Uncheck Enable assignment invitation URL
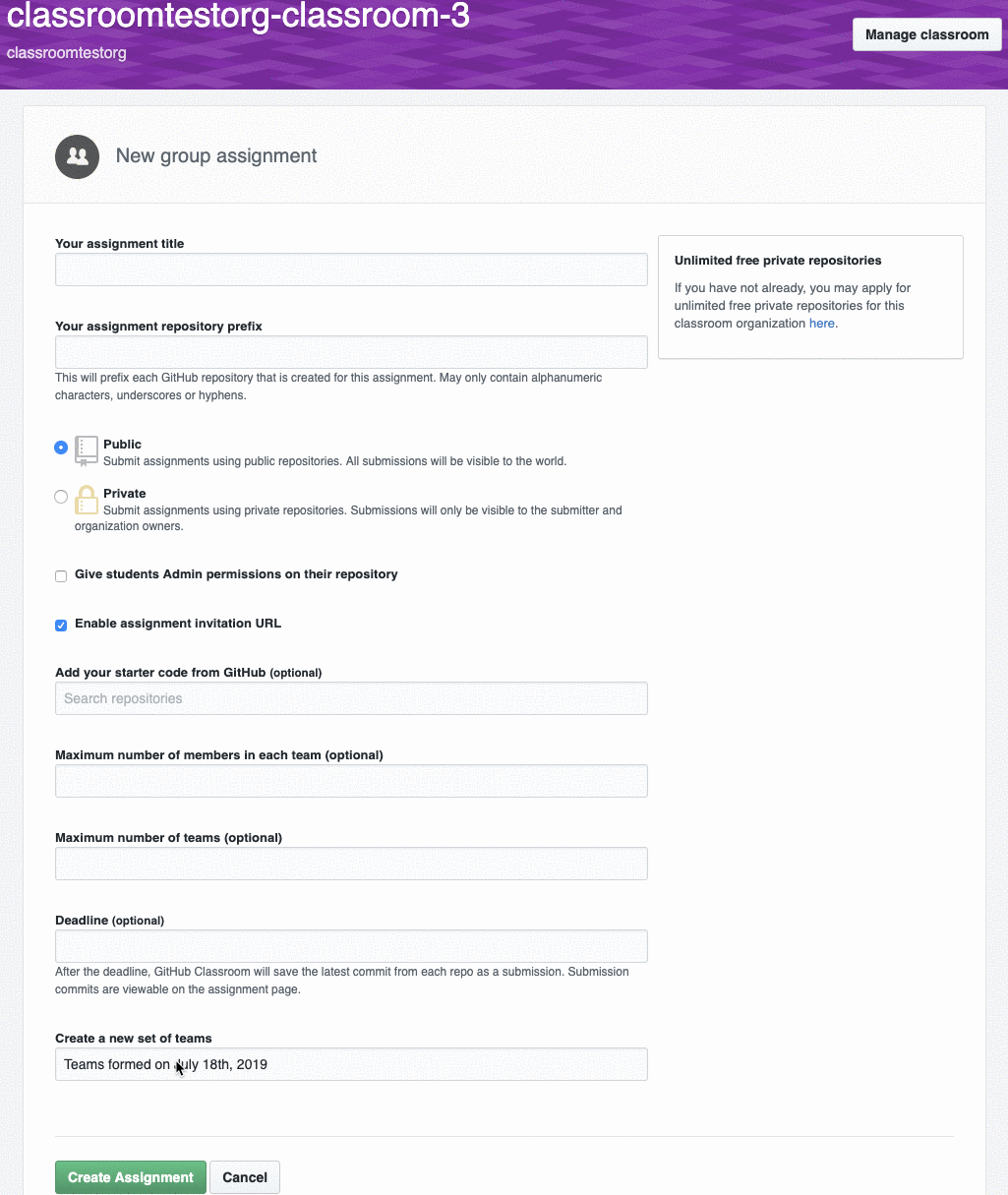 click(61, 626)
